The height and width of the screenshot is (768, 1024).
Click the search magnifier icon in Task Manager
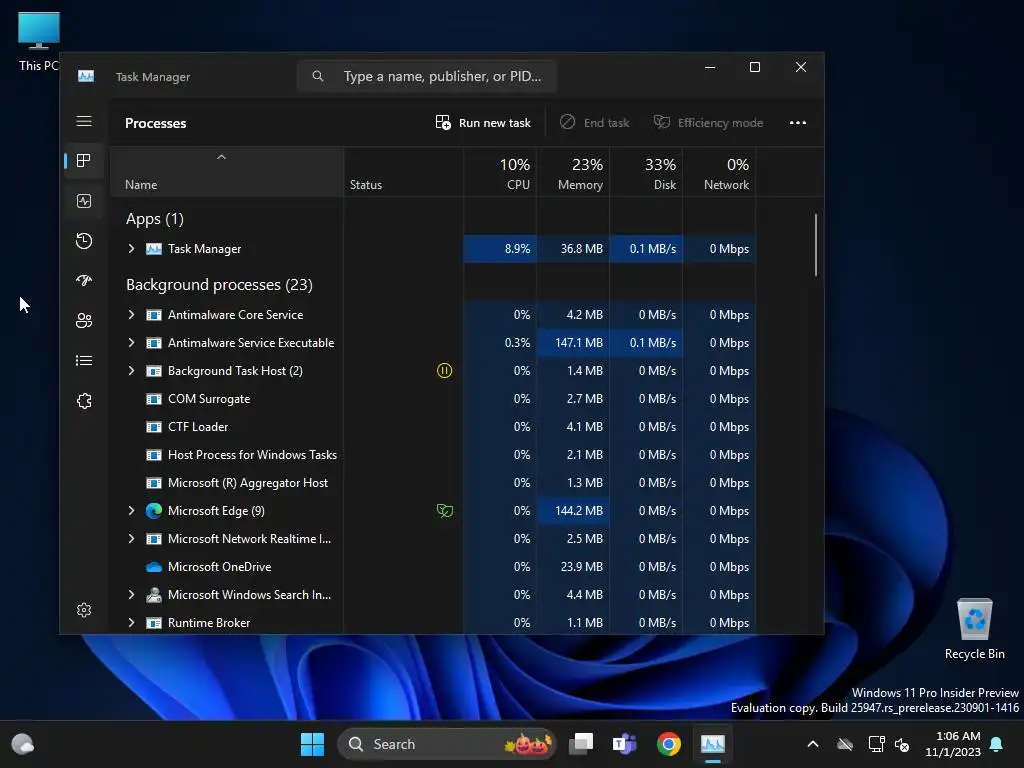point(317,76)
